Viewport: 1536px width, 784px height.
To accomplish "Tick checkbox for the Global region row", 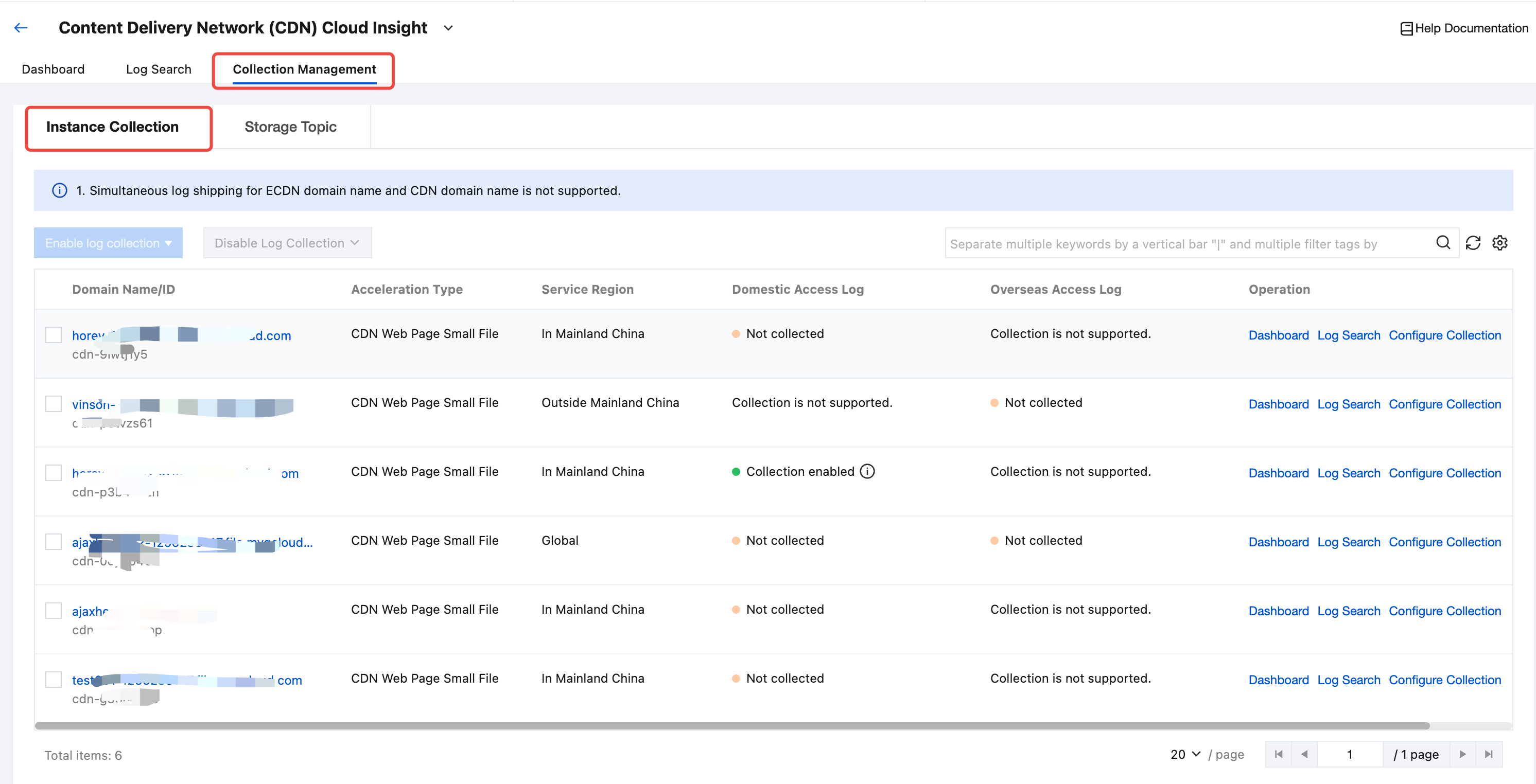I will coord(54,541).
